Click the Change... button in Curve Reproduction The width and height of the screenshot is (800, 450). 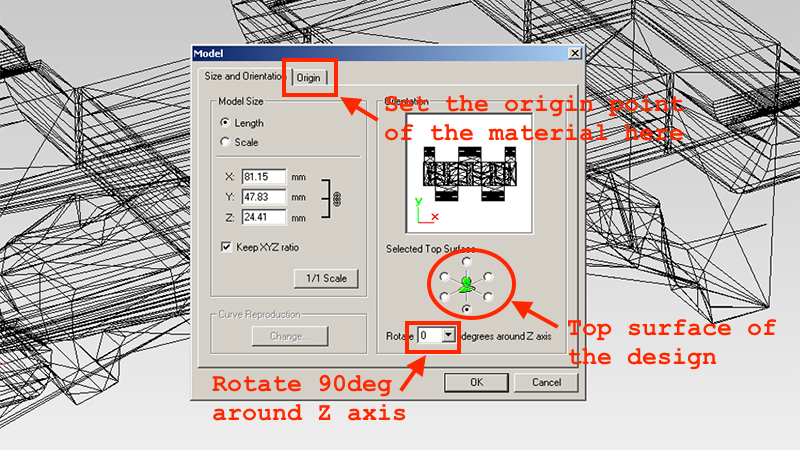290,336
